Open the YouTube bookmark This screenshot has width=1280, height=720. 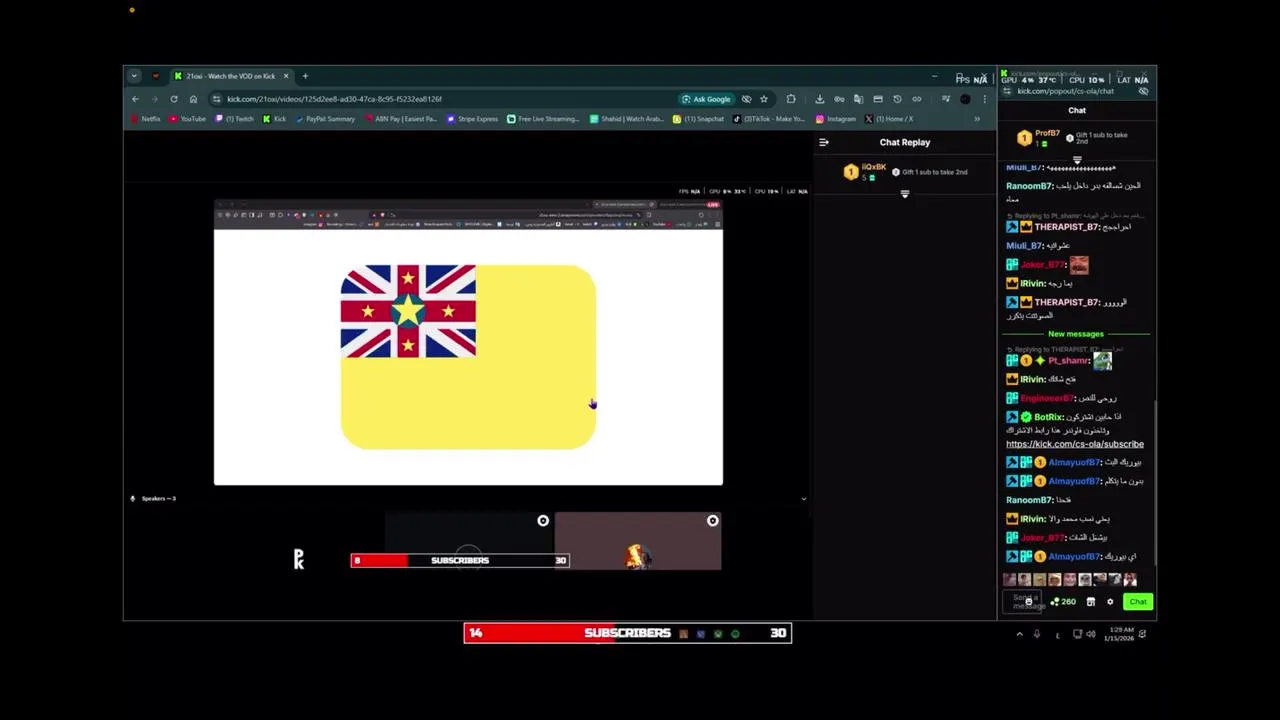coord(188,119)
